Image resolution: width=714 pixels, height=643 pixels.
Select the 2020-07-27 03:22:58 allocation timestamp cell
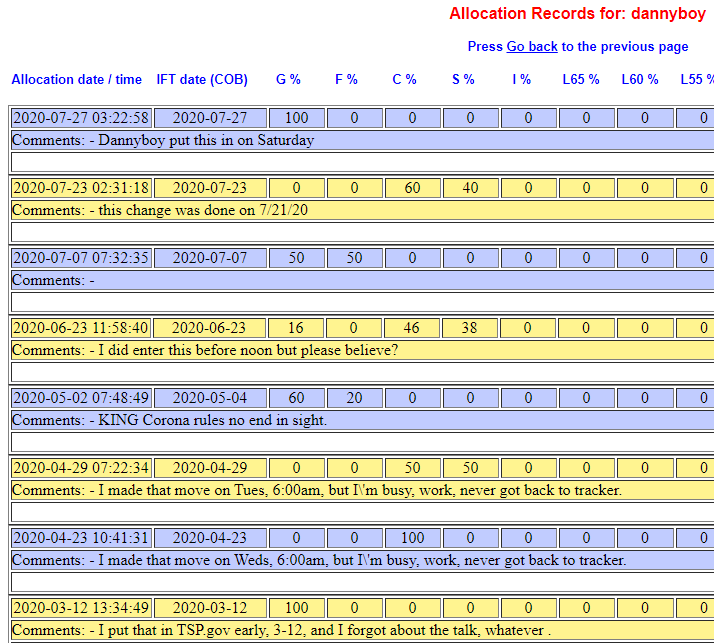[81, 118]
